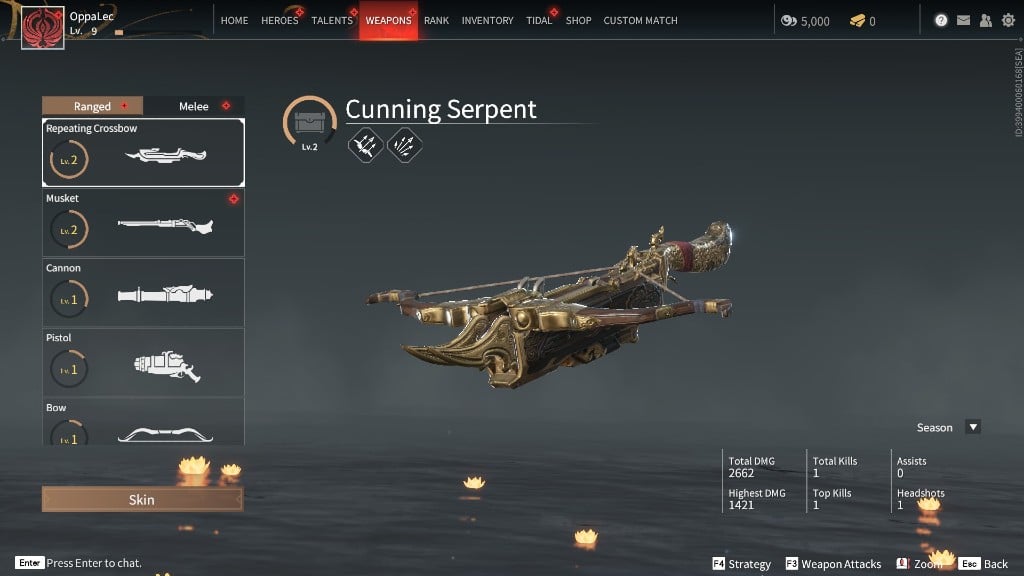This screenshot has width=1024, height=576.
Task: Open the friends list icon
Action: click(986, 20)
